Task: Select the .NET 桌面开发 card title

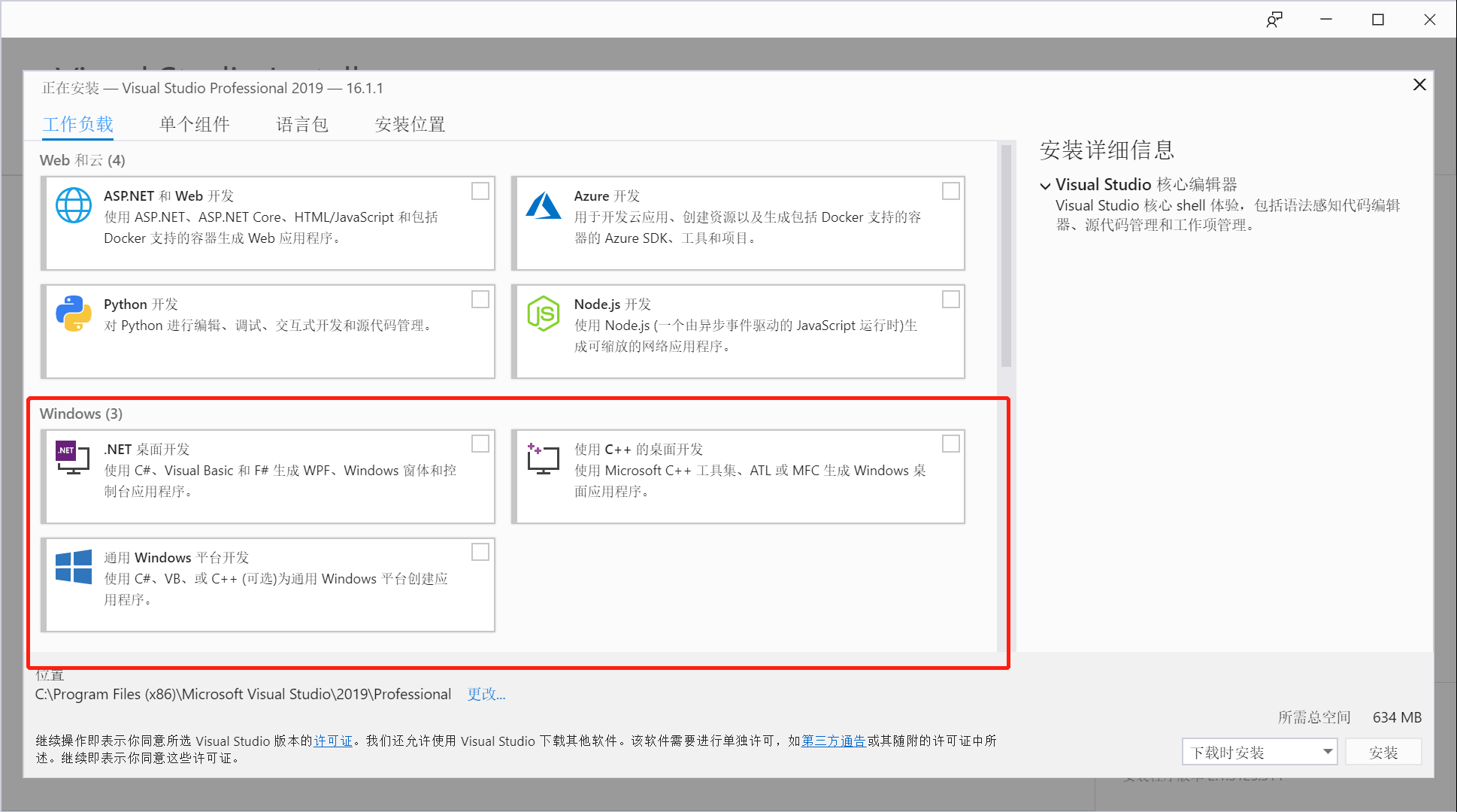Action: click(147, 449)
